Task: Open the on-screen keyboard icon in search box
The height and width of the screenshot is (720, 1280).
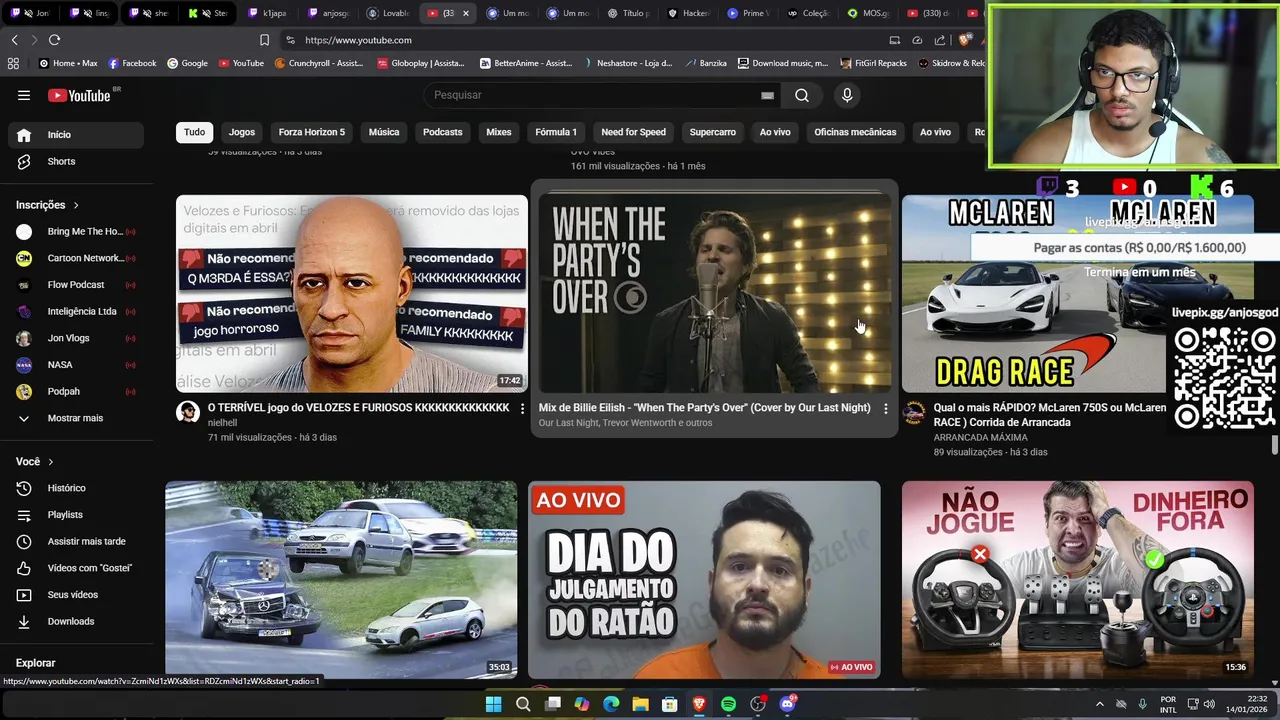Action: [x=767, y=95]
